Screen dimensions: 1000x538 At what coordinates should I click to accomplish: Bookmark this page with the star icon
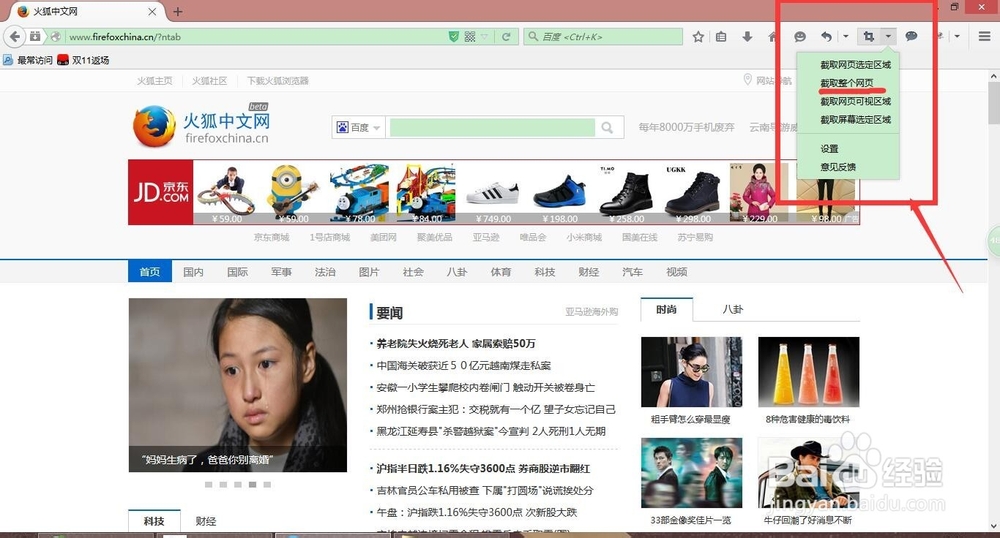[698, 37]
